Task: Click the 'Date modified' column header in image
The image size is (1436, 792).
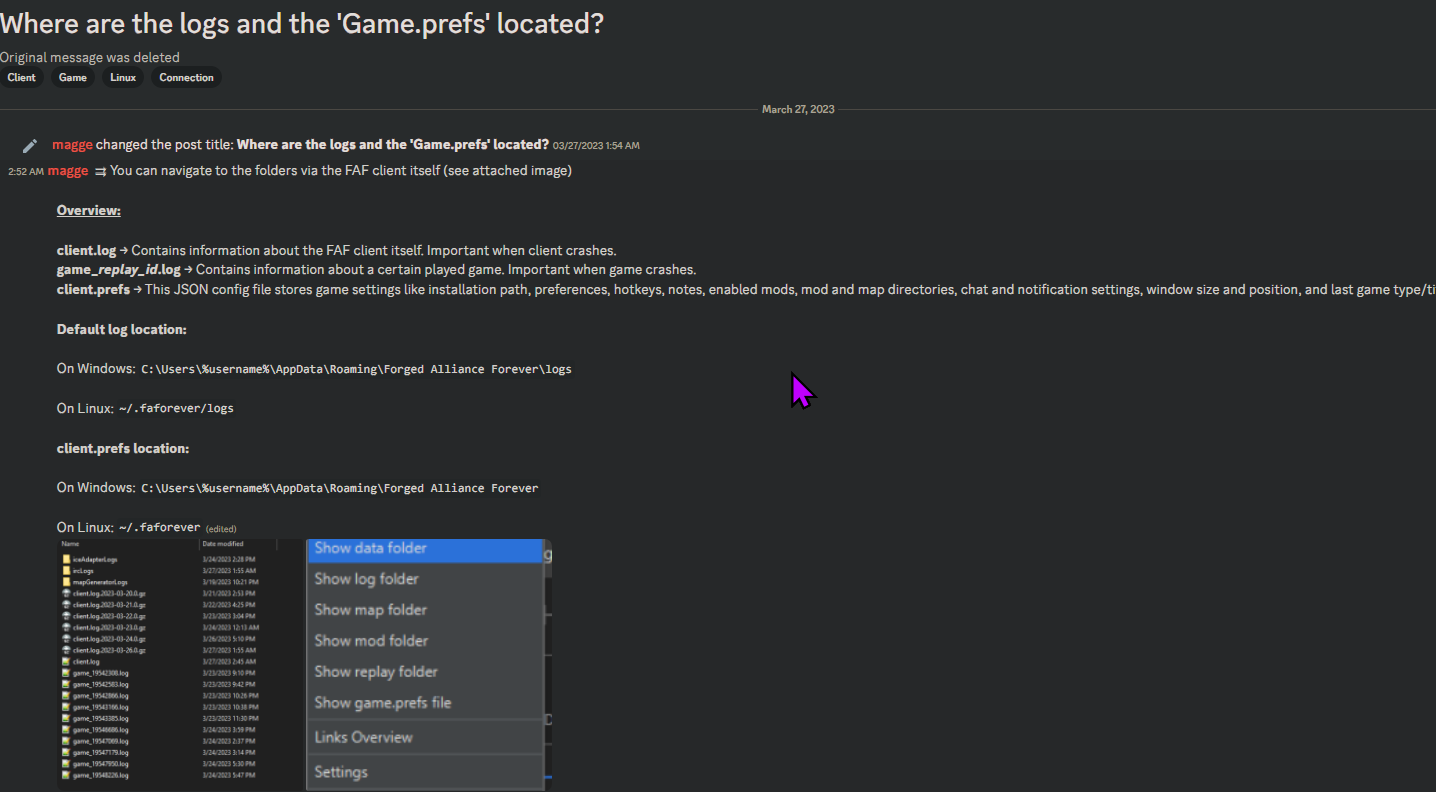Action: click(x=222, y=544)
